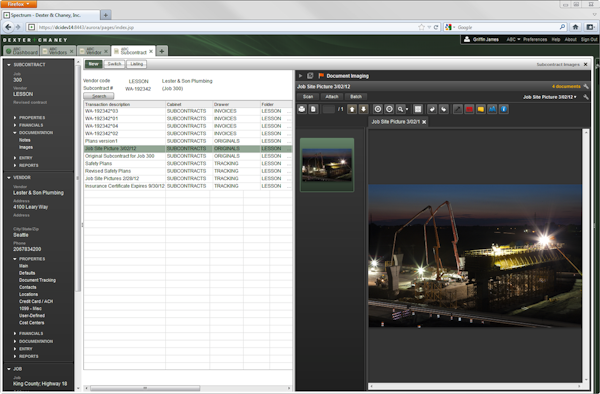This screenshot has height=394, width=600.
Task: Click the second circular zoom icon
Action: coord(389,109)
